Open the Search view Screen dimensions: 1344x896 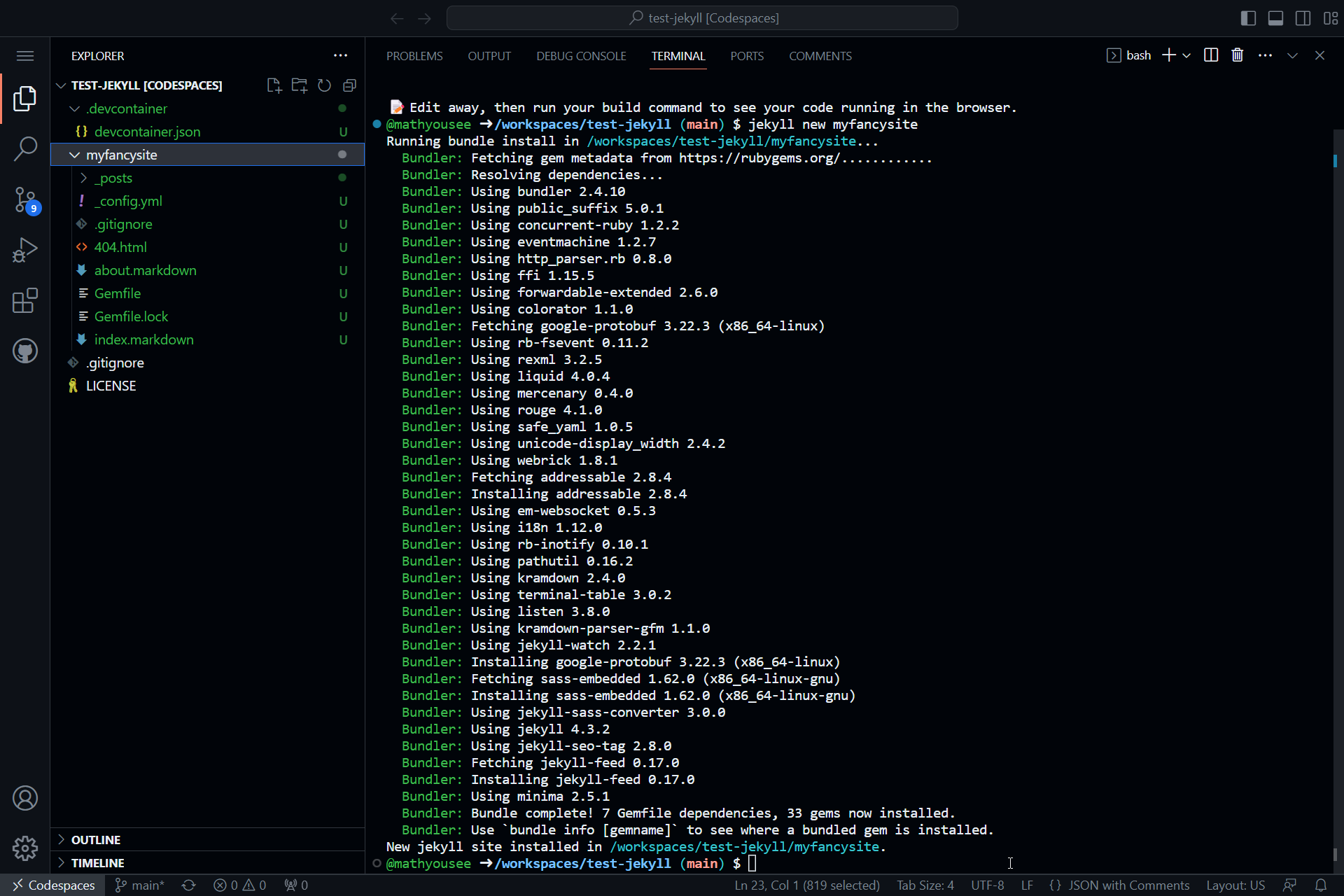click(x=25, y=149)
